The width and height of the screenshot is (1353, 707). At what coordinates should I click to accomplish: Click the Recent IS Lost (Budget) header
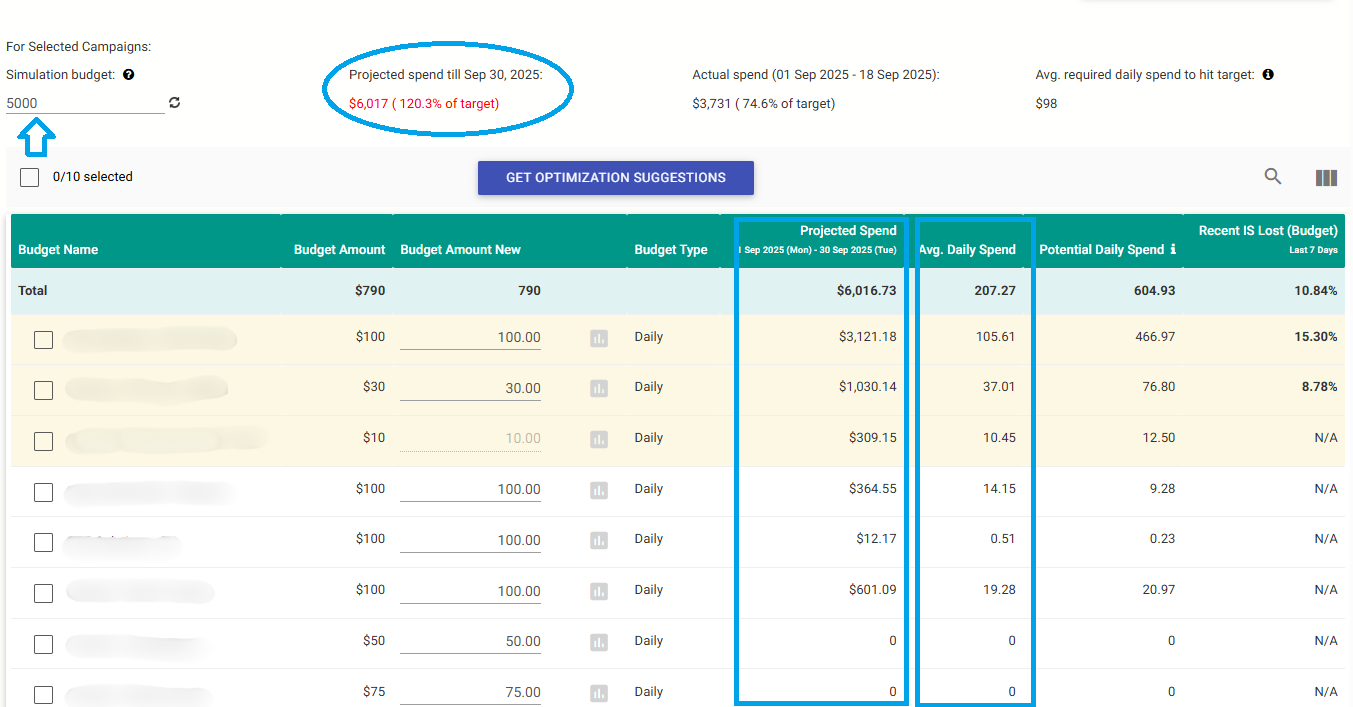[x=1267, y=231]
